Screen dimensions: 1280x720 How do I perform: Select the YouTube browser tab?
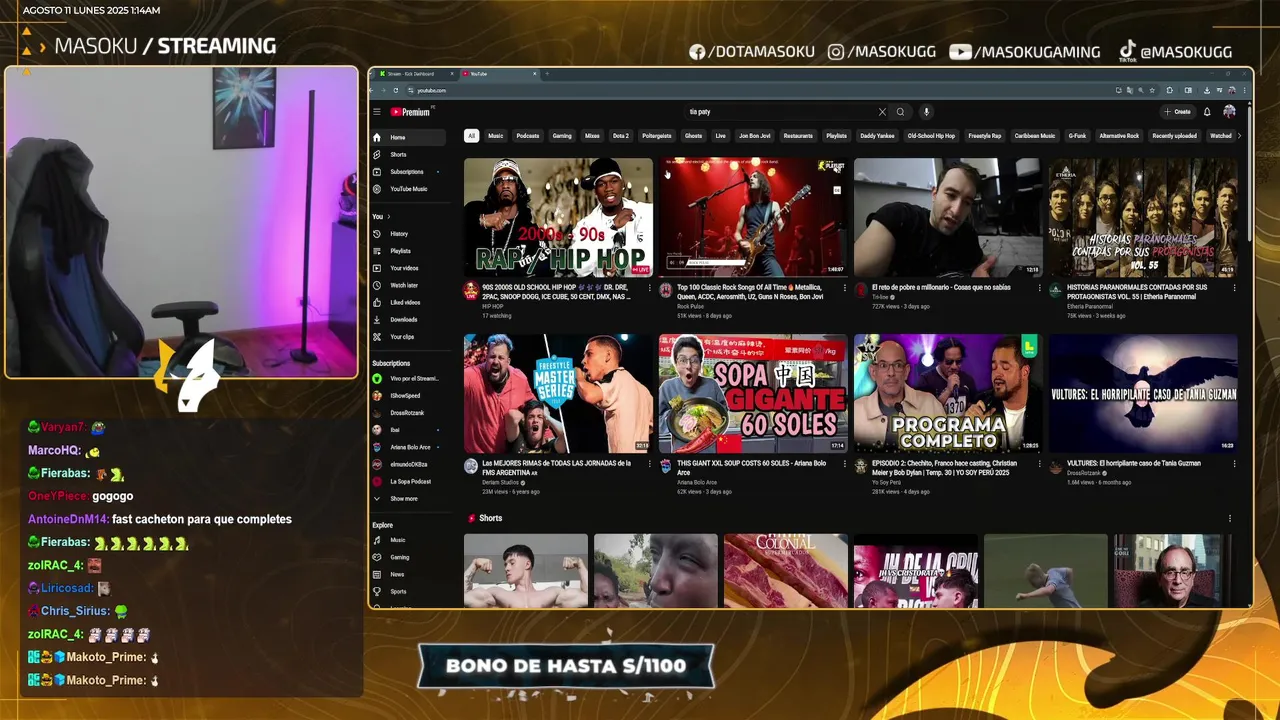pos(500,74)
